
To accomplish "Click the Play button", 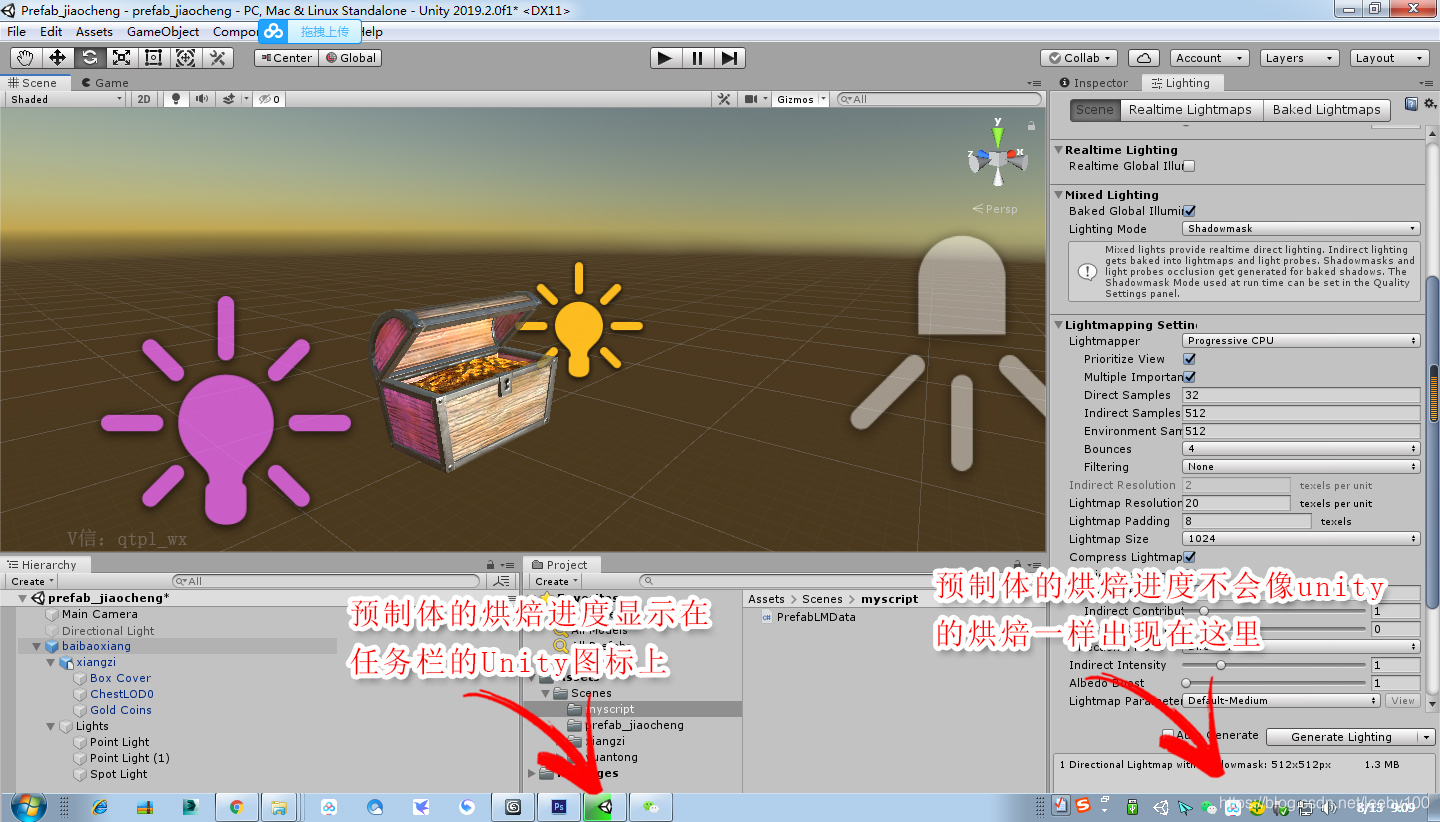I will tap(665, 58).
